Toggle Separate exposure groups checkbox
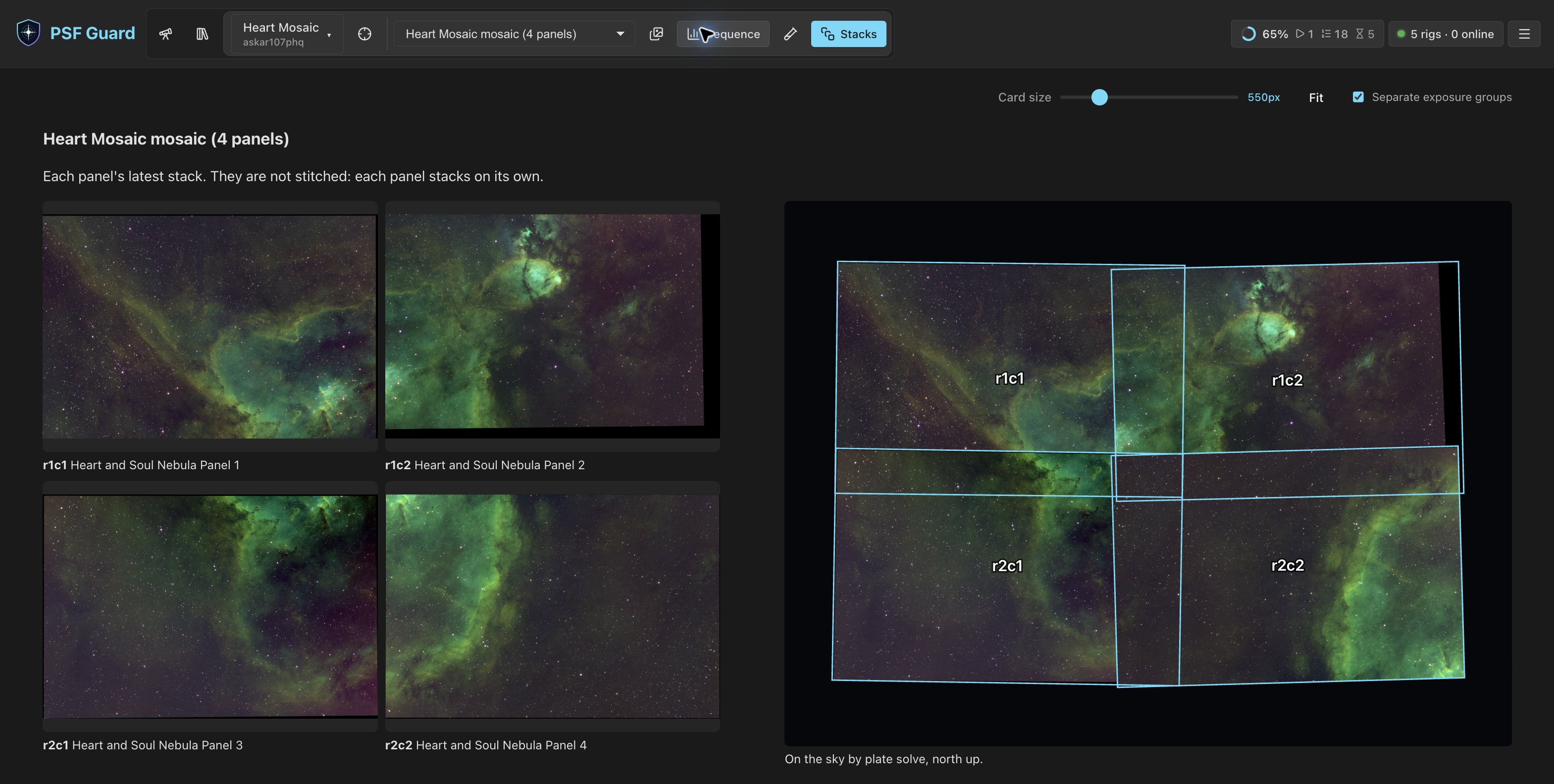This screenshot has height=784, width=1554. [x=1358, y=97]
